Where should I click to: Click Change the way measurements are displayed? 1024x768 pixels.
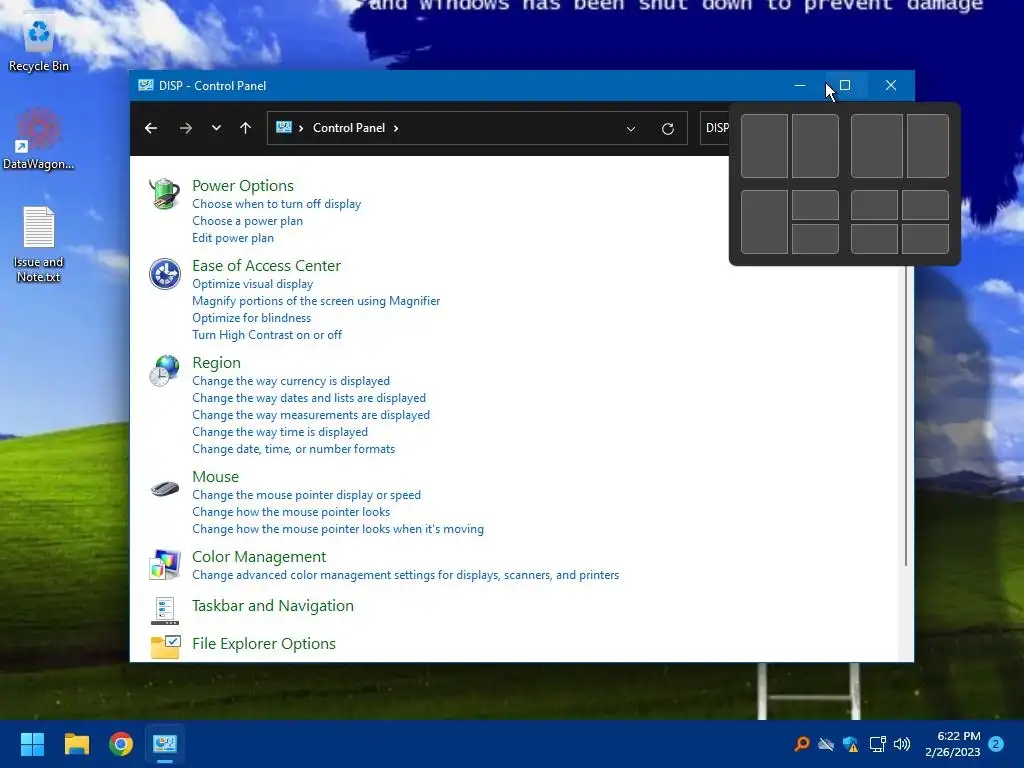[x=311, y=415]
